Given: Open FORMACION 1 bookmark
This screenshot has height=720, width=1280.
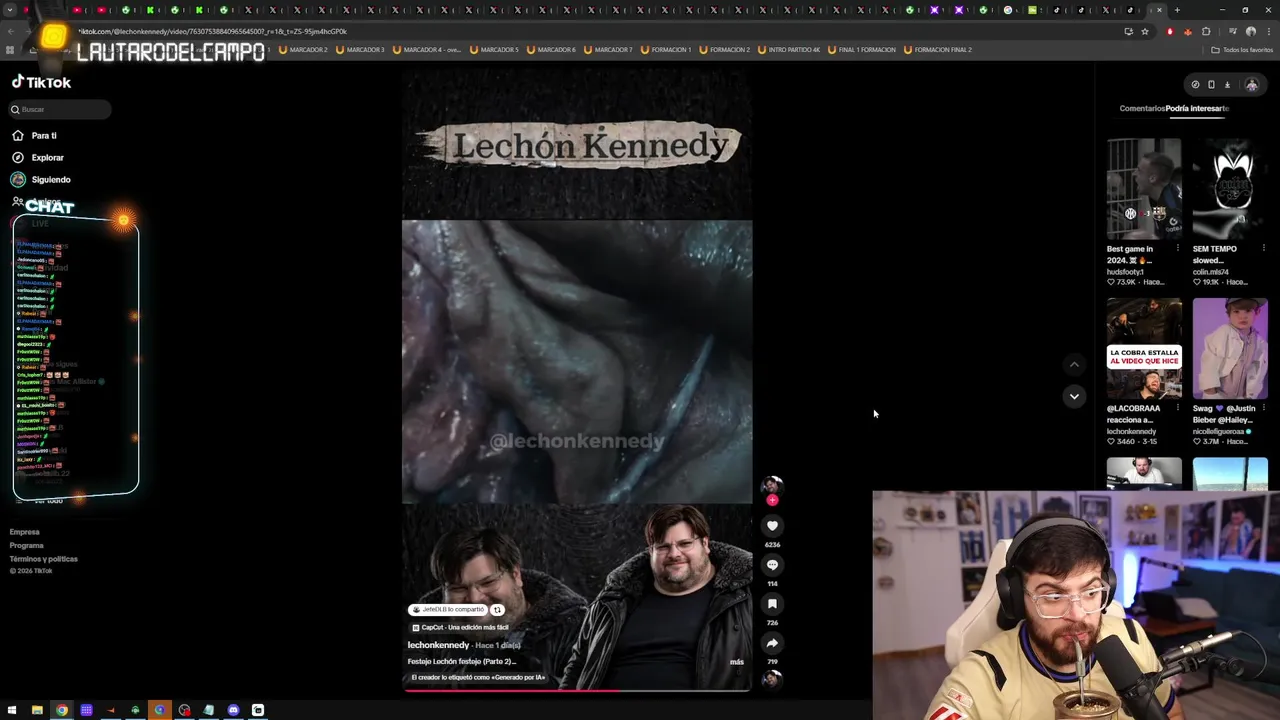Looking at the screenshot, I should 666,49.
